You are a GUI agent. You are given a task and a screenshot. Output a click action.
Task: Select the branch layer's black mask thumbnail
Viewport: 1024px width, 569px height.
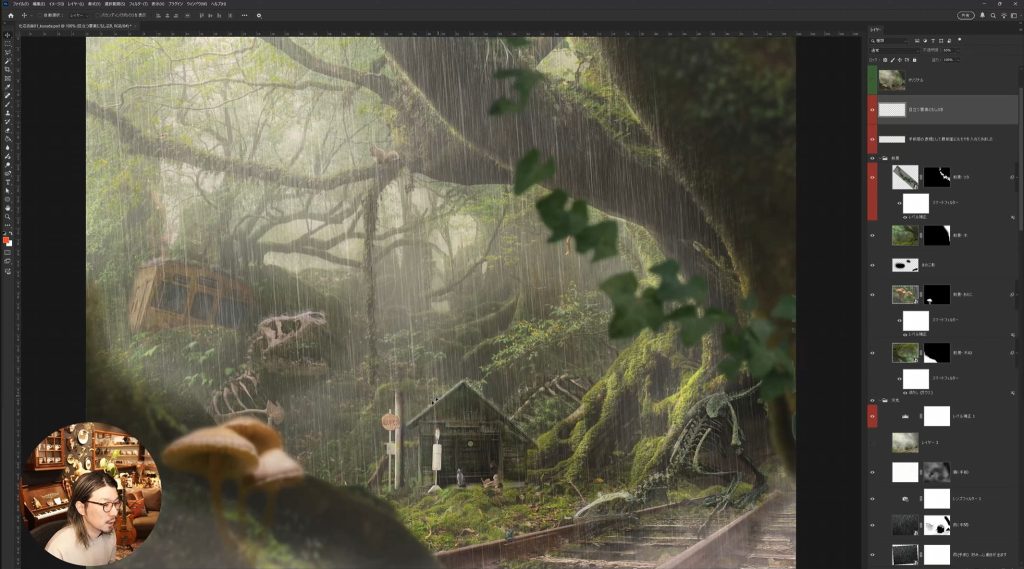[x=936, y=177]
